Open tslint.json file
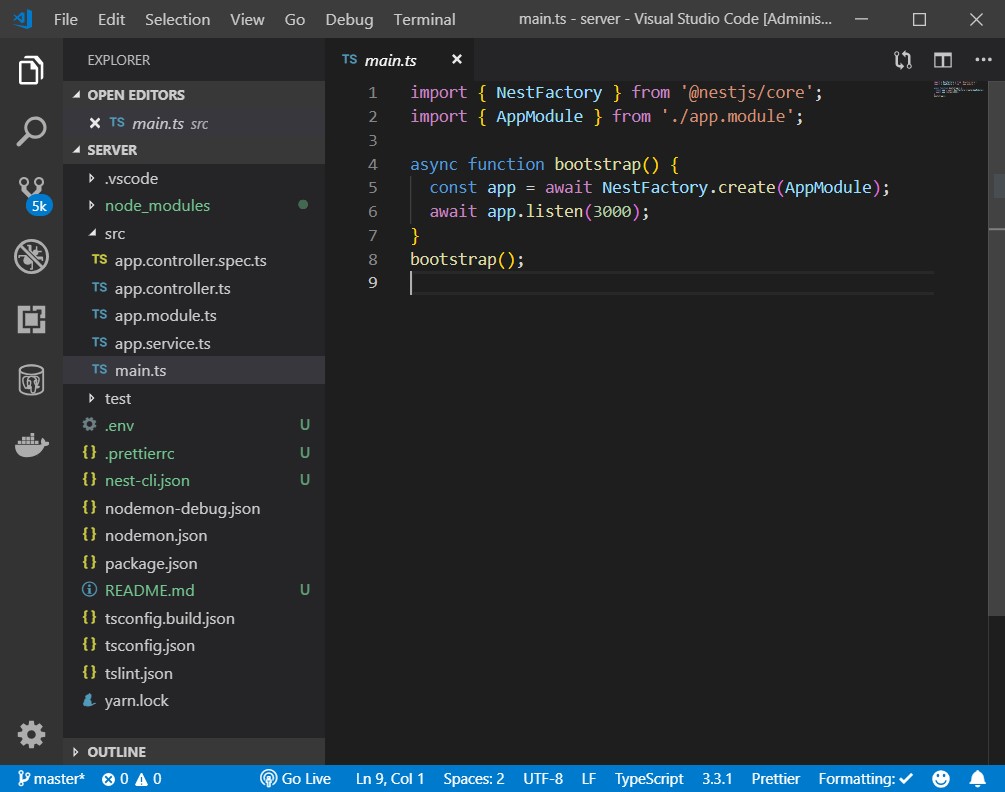The width and height of the screenshot is (1005, 792). coord(194,673)
